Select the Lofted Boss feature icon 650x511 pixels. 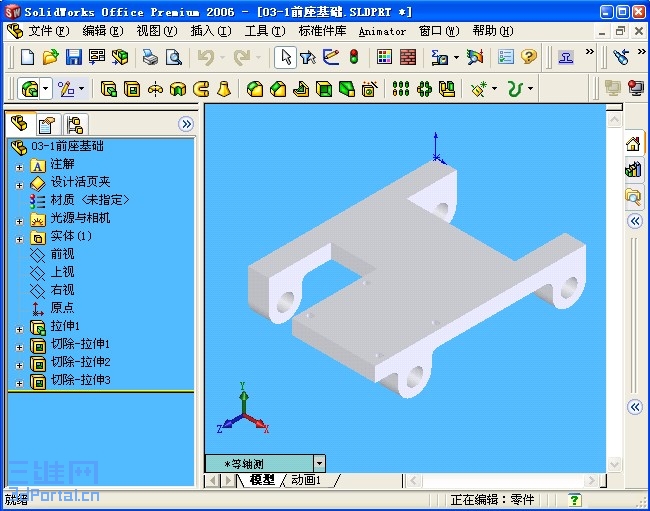(224, 89)
